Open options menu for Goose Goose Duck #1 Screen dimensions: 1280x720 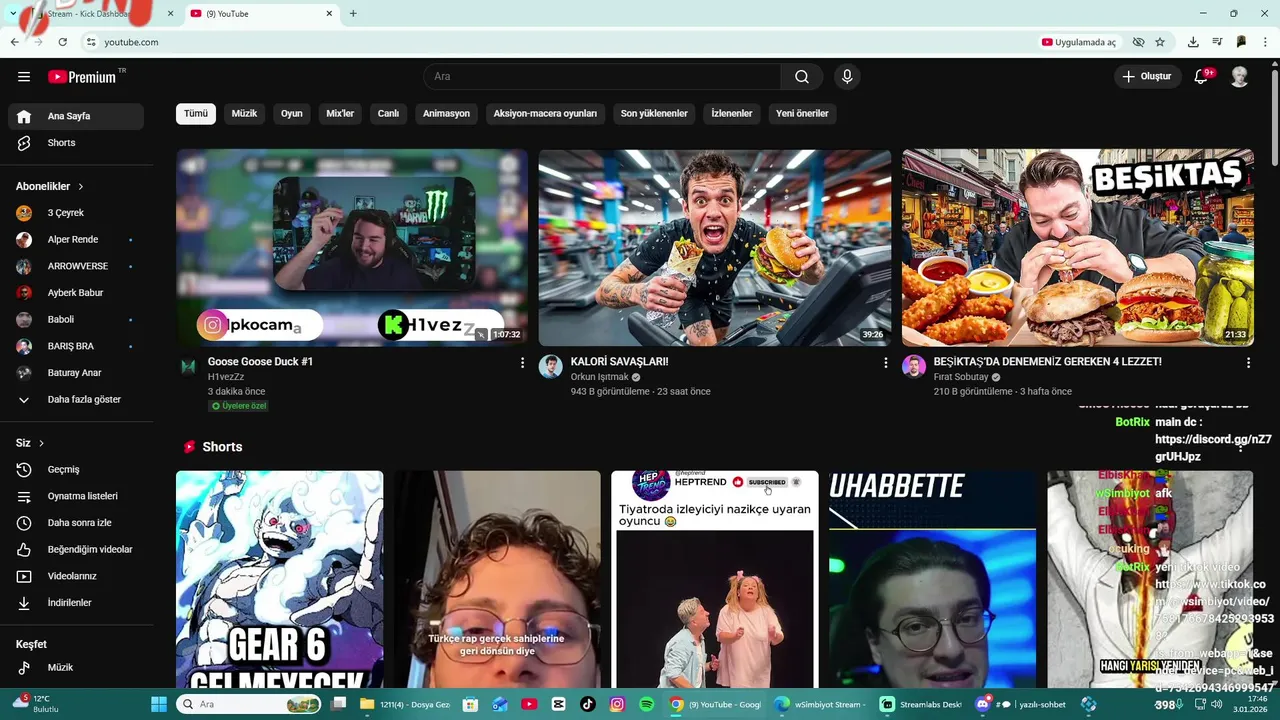click(522, 363)
